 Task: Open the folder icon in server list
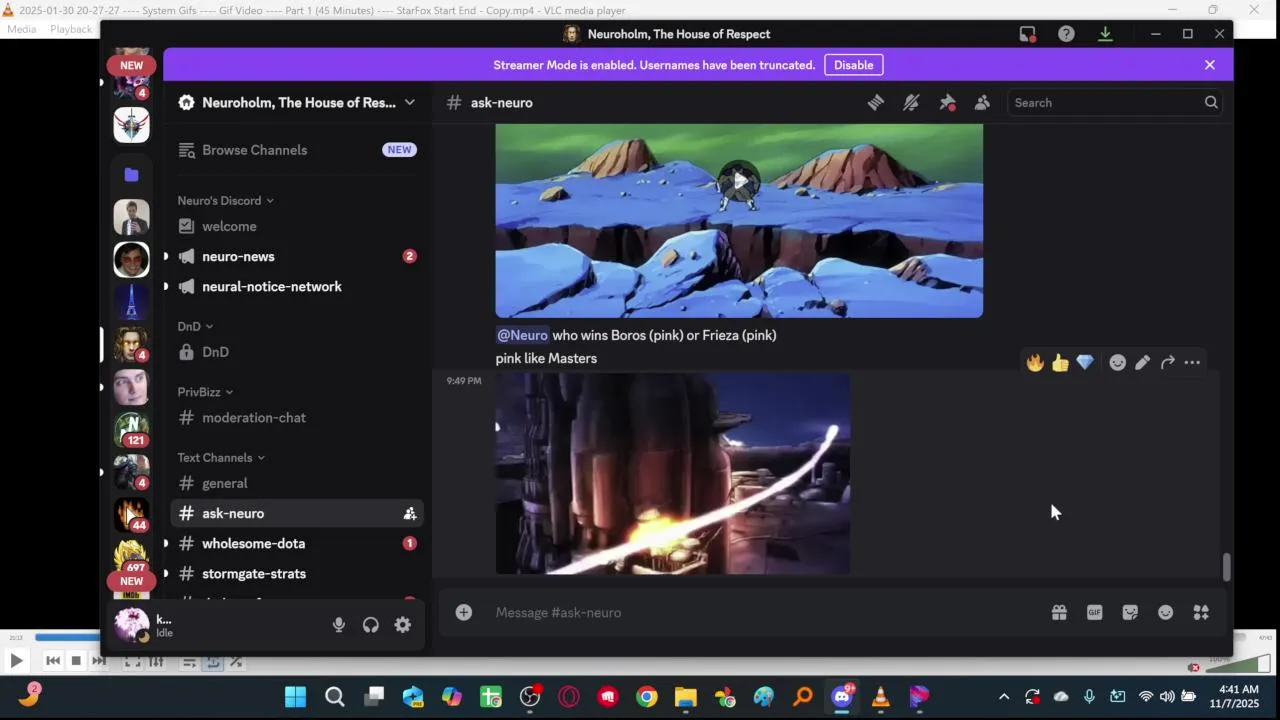131,175
